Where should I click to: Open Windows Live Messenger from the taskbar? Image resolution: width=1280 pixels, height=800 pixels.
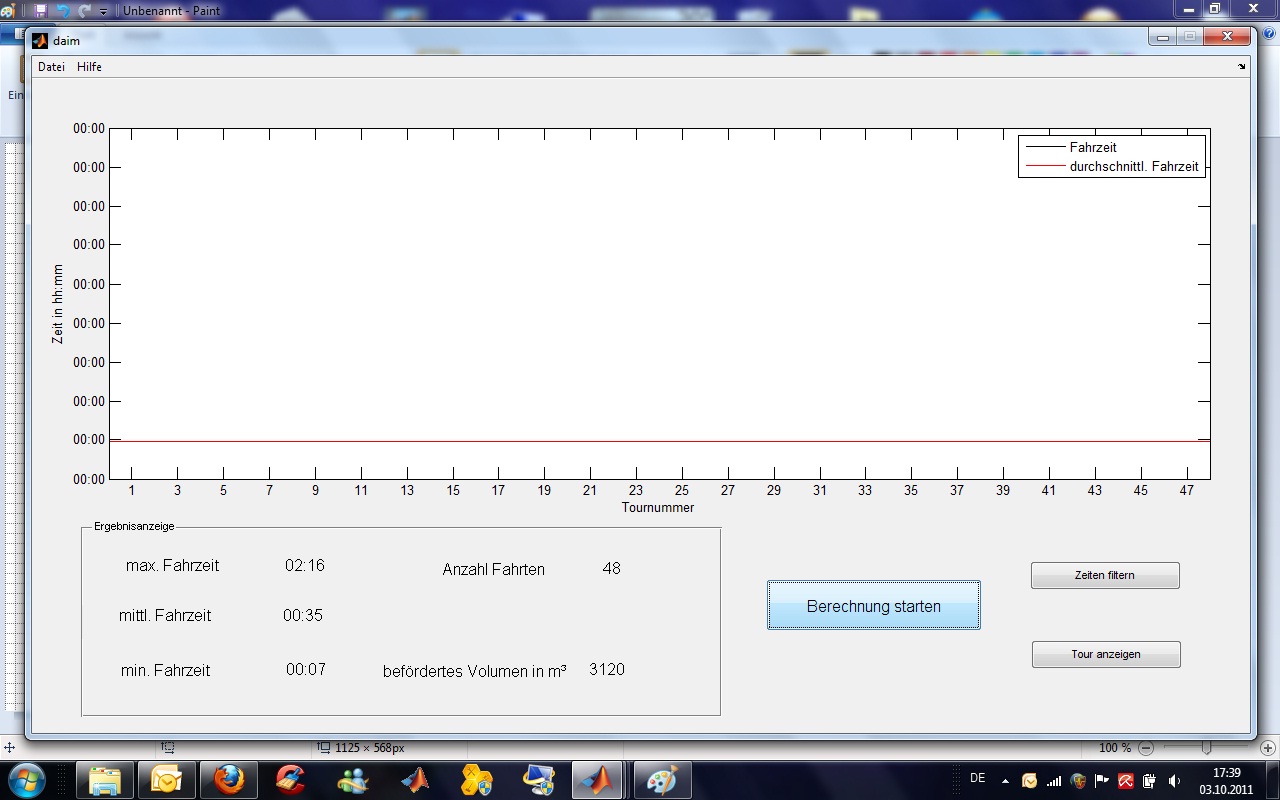pos(352,779)
